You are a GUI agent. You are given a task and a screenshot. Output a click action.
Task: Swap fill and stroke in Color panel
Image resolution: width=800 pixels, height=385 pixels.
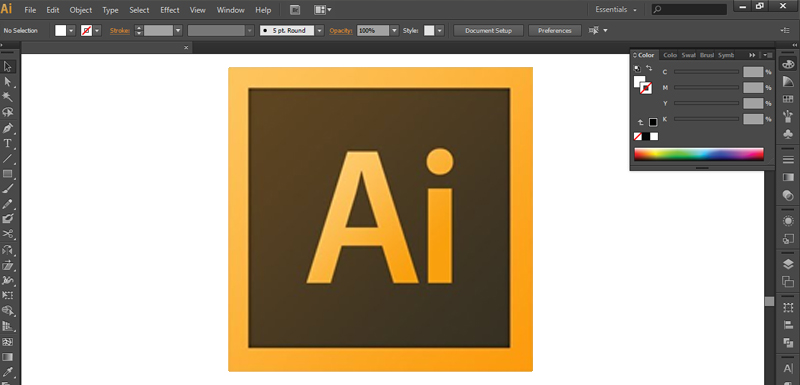(x=648, y=68)
